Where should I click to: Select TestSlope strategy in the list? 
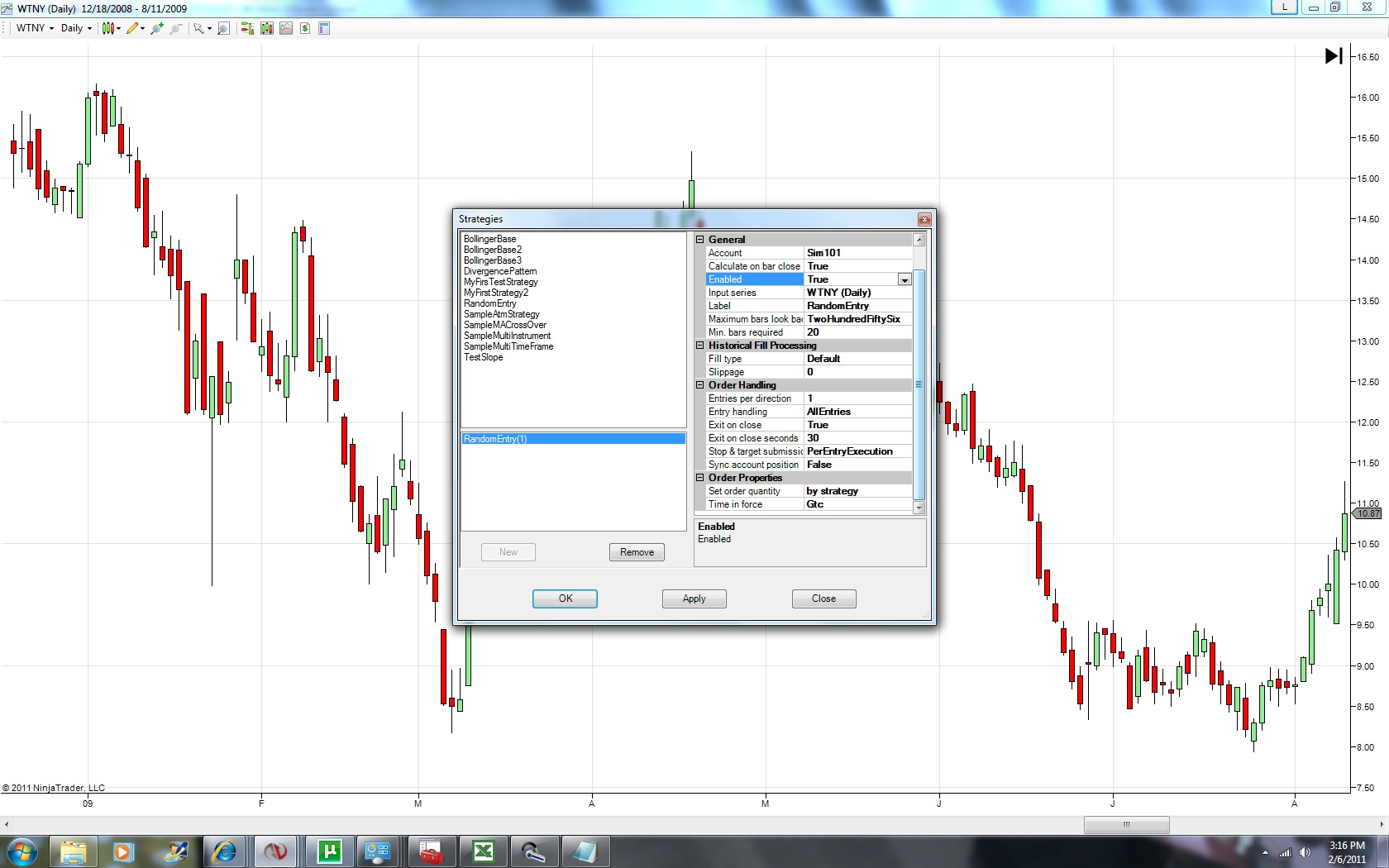click(x=484, y=357)
